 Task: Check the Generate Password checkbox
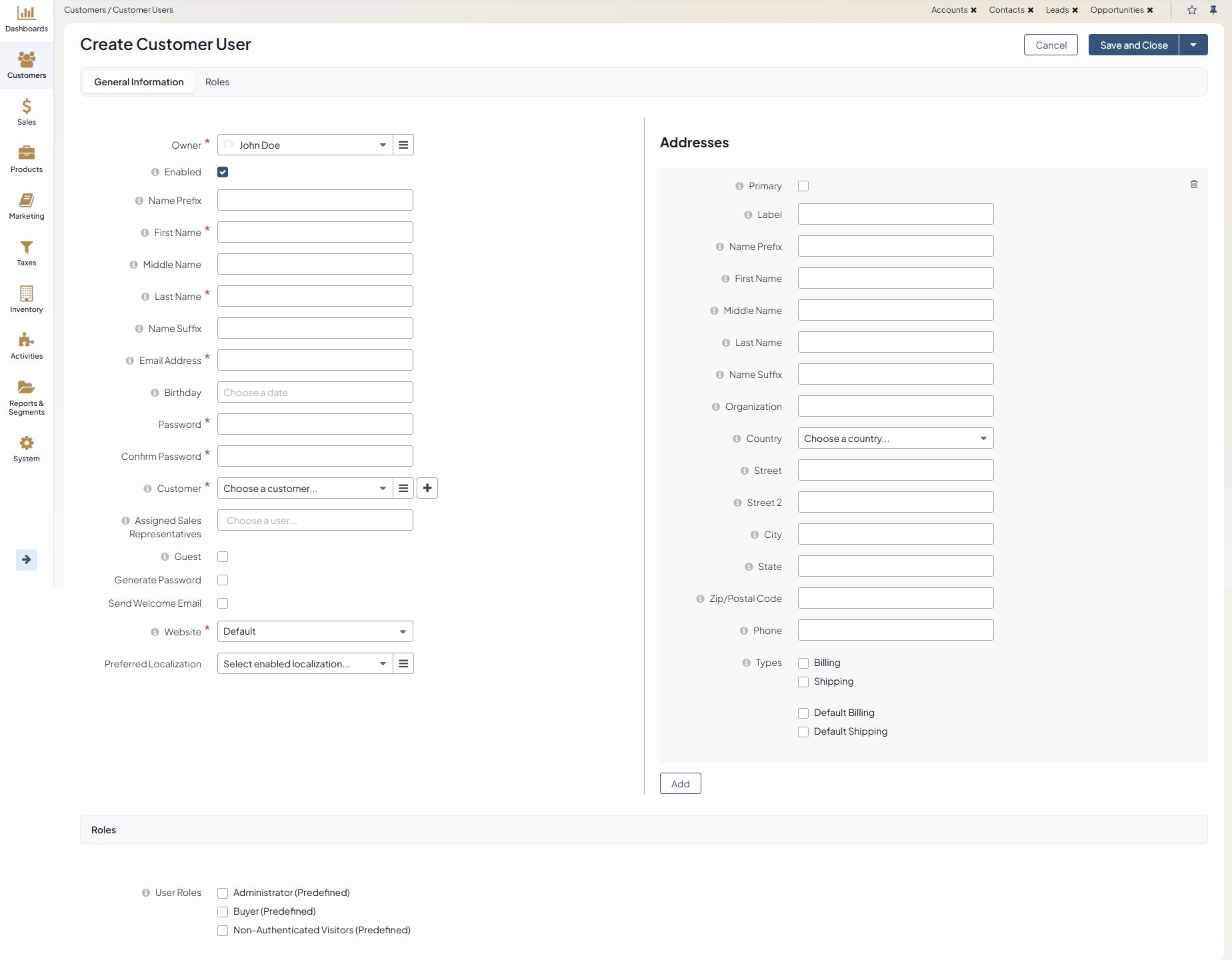(223, 580)
